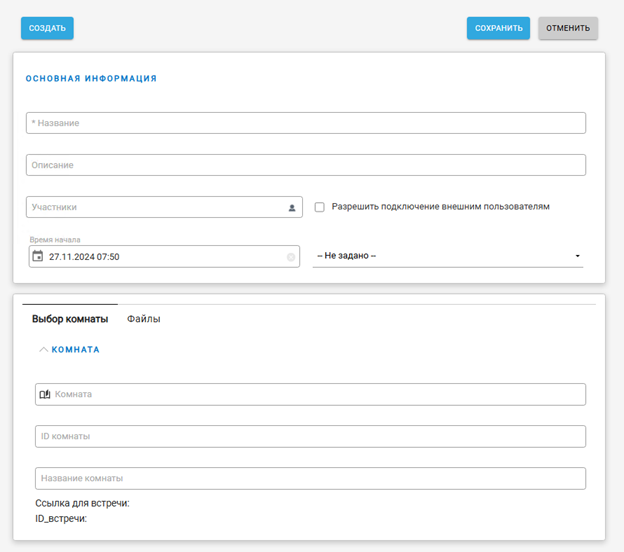
Task: Clear the start time with the X icon
Action: (291, 257)
